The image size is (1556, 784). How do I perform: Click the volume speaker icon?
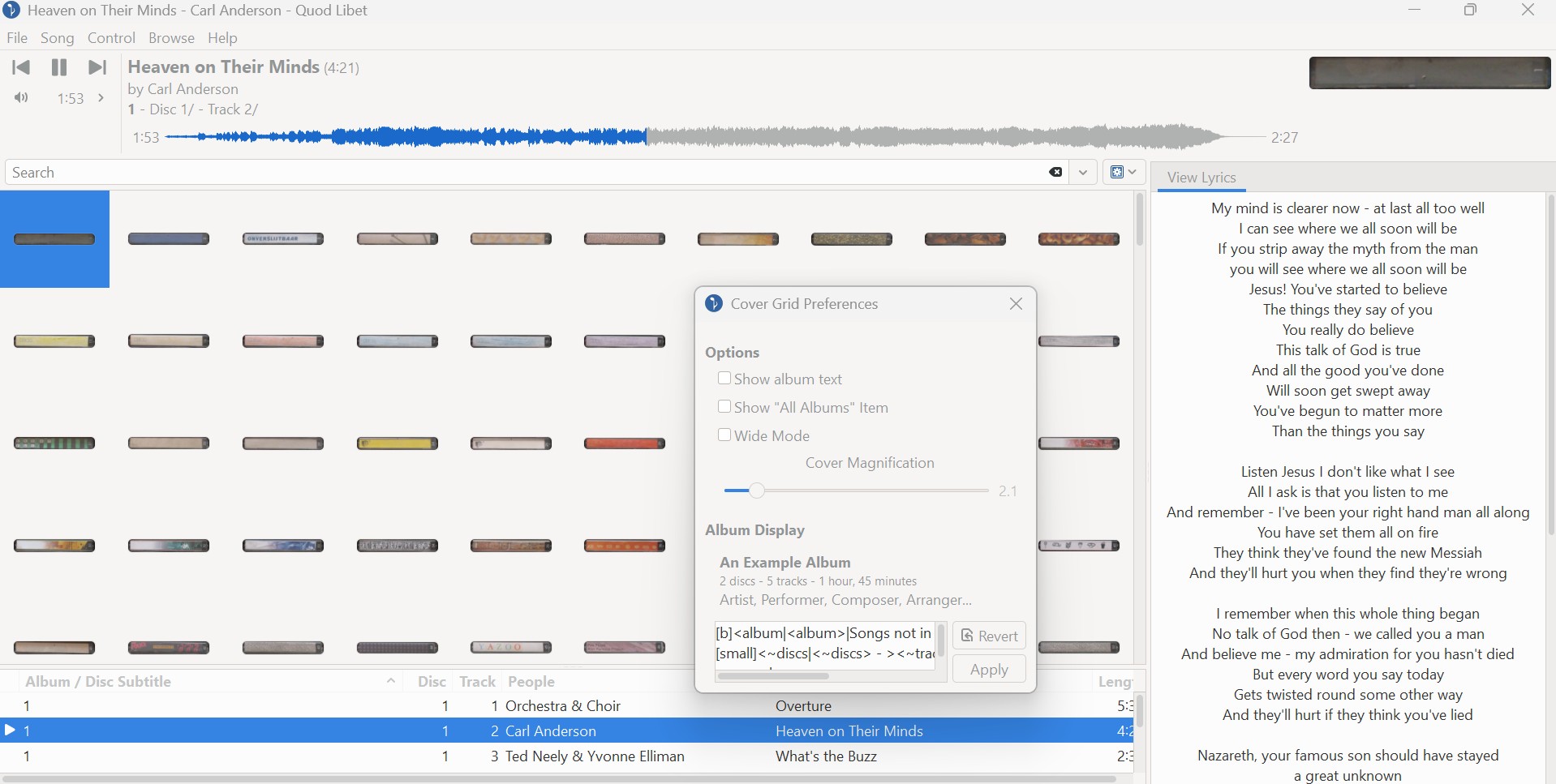21,98
